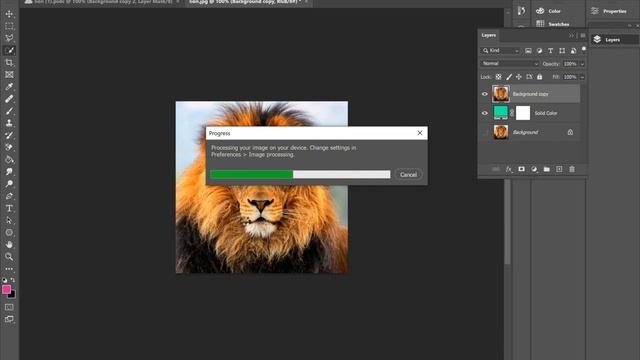Open the Kind filter dropdown

coord(501,51)
